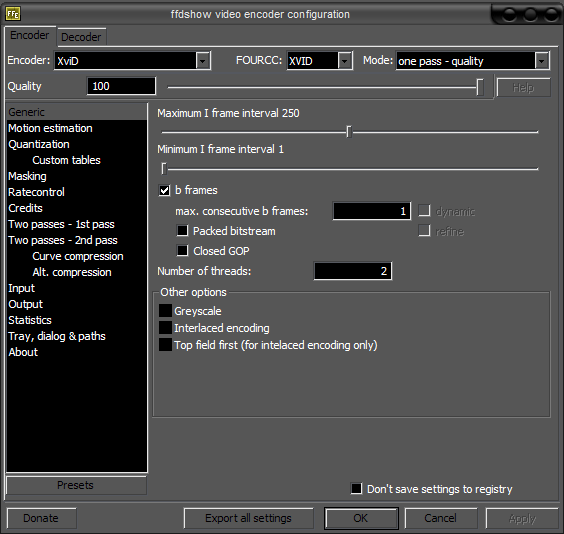Open the Masking settings page
The image size is (564, 534).
(77, 176)
